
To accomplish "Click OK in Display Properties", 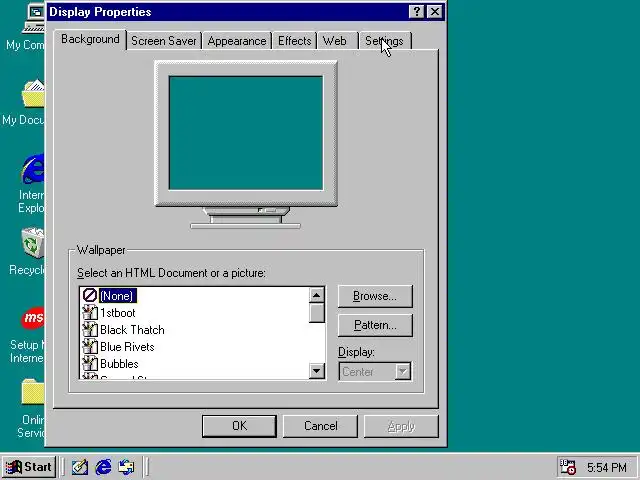I will click(239, 426).
